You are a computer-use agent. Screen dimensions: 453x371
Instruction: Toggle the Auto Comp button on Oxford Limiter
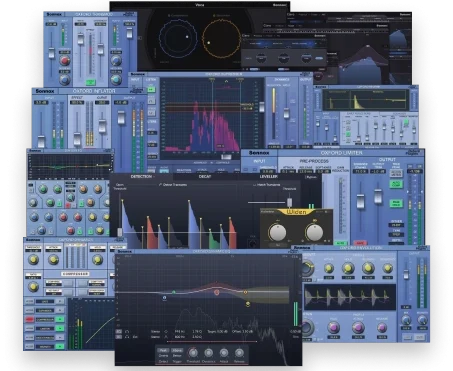(396, 184)
